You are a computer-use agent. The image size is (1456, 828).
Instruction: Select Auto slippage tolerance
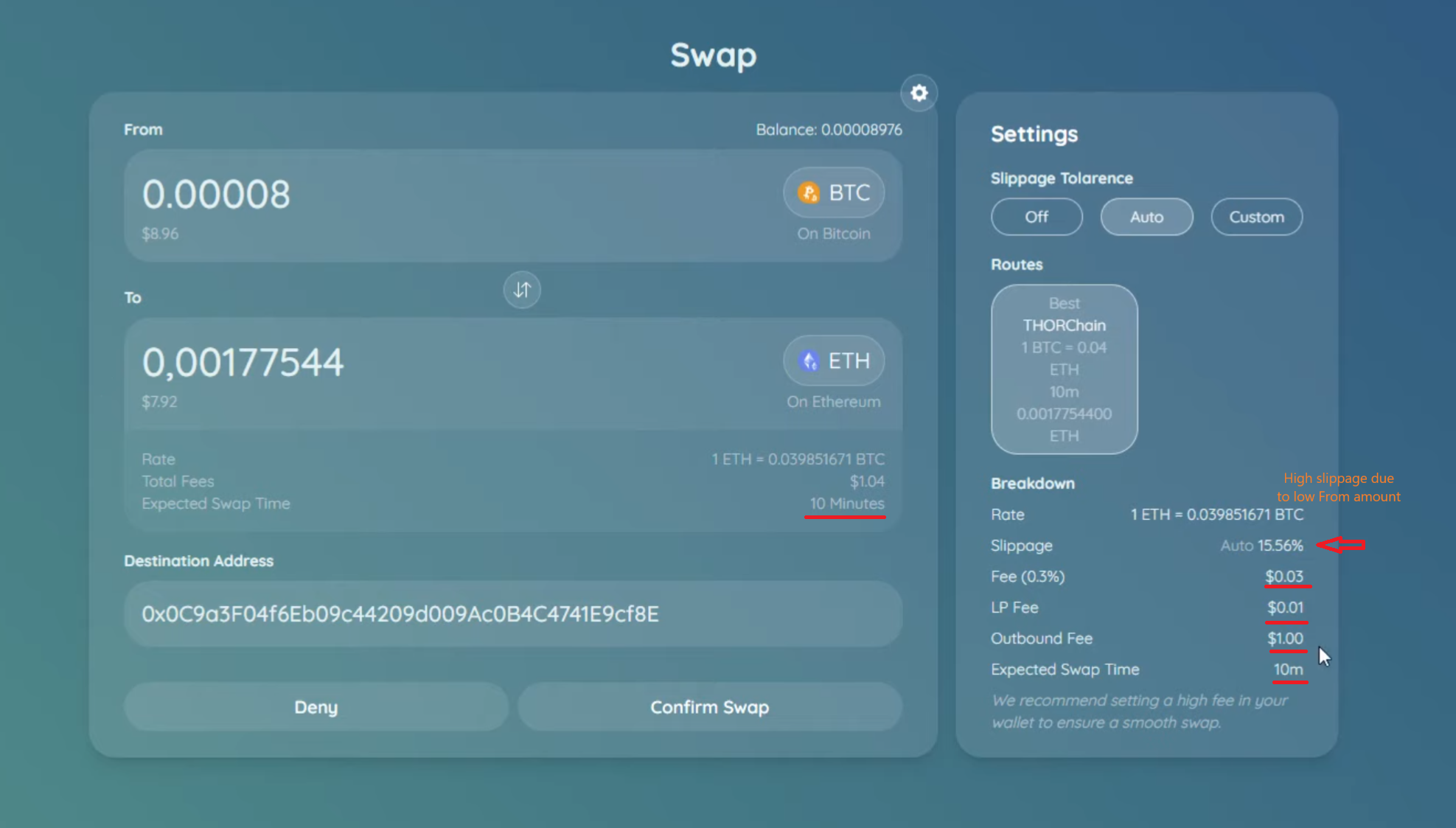(1146, 217)
